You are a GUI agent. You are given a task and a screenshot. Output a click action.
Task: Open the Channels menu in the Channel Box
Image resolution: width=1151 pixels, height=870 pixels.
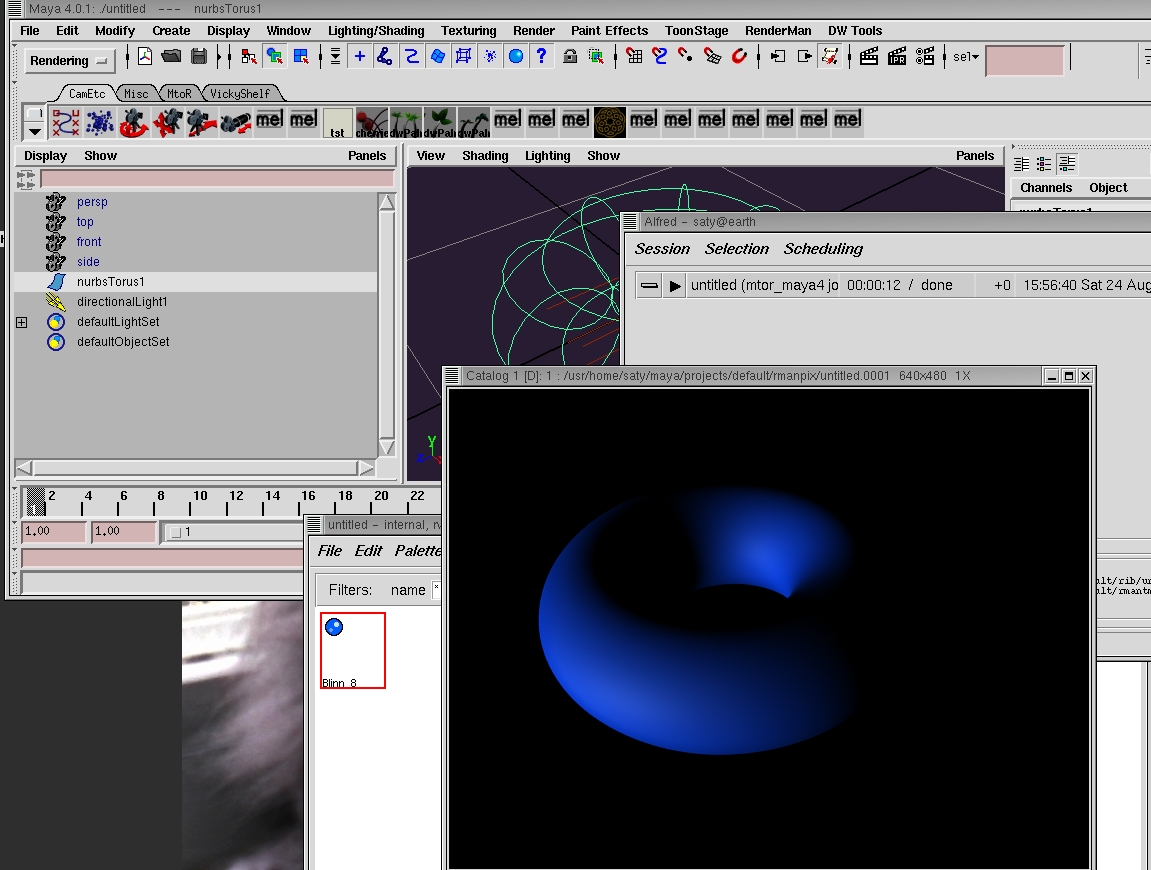click(1046, 188)
